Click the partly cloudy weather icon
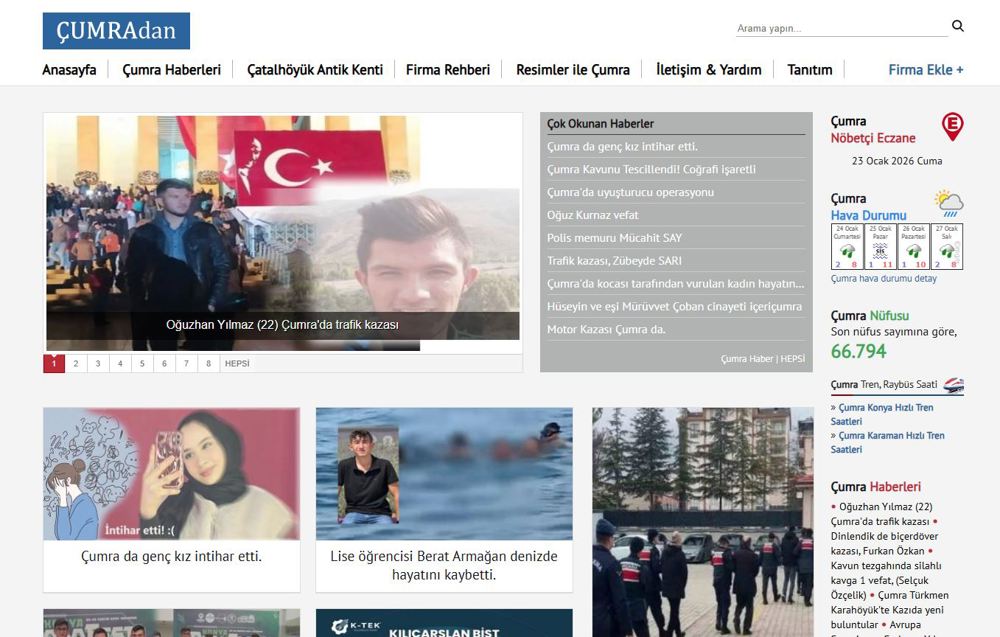Viewport: 1000px width, 637px height. click(x=948, y=204)
